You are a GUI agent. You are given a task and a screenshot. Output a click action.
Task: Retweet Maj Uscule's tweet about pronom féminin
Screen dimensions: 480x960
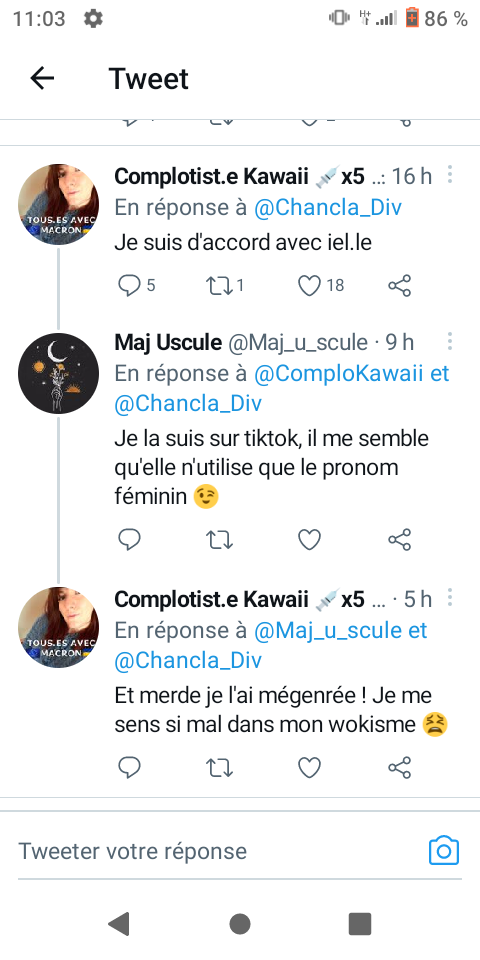219,539
